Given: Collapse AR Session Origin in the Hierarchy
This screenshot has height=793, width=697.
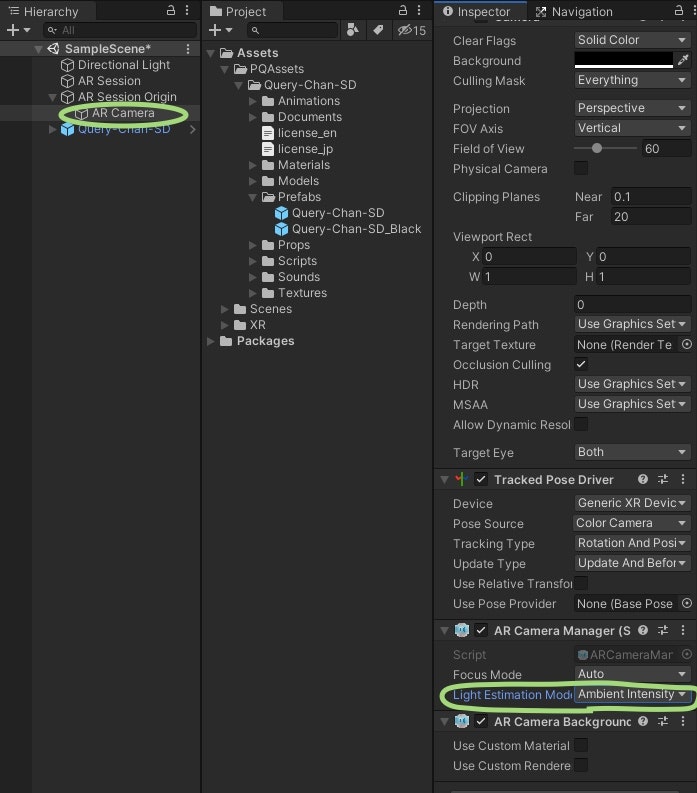Looking at the screenshot, I should 52,97.
